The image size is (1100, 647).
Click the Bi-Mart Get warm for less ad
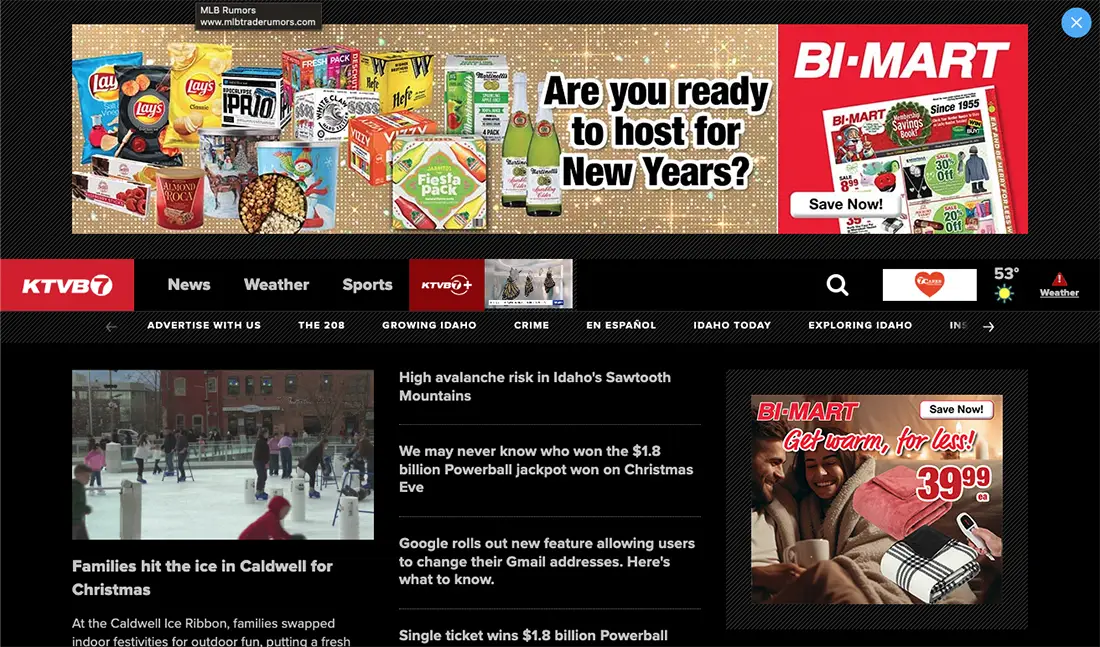click(877, 500)
